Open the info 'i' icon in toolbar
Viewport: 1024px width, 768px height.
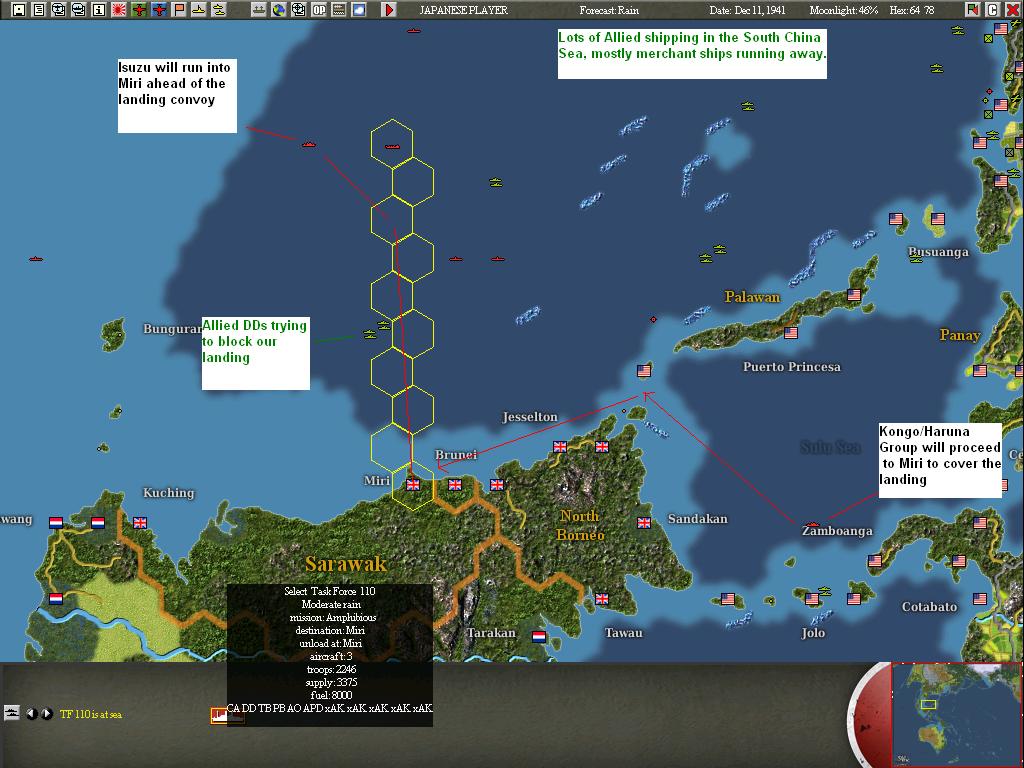pos(99,9)
